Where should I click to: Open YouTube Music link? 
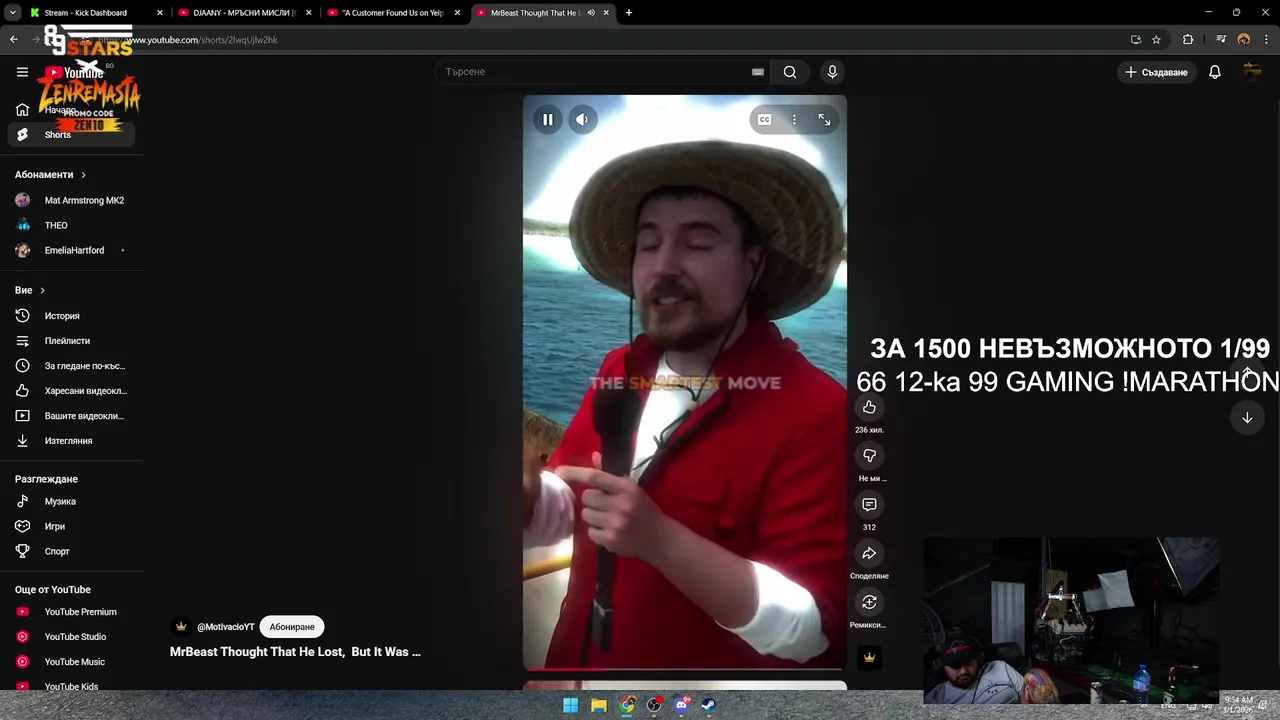pos(71,662)
